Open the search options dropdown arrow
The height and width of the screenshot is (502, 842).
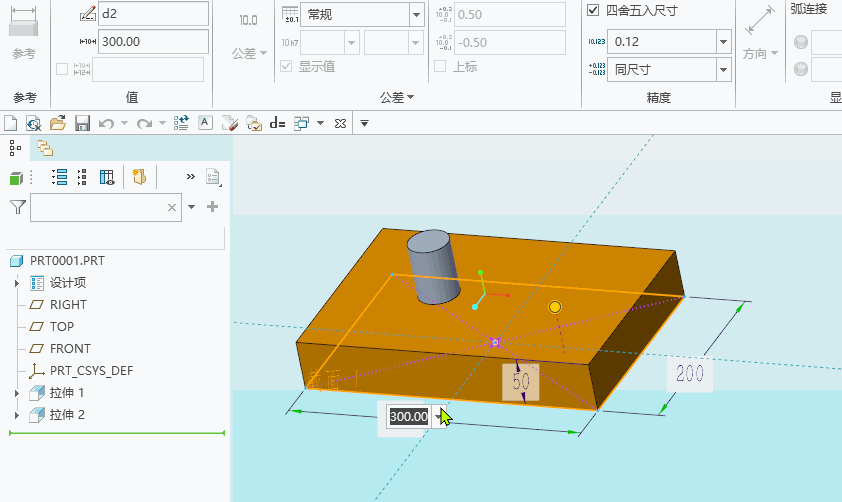coord(192,207)
